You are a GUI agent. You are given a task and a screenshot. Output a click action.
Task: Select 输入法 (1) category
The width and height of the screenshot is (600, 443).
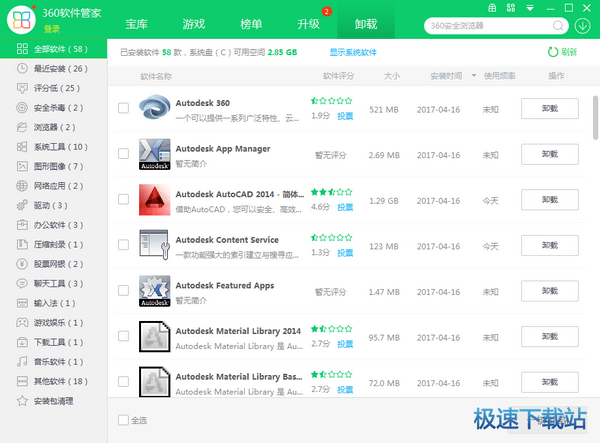54,303
